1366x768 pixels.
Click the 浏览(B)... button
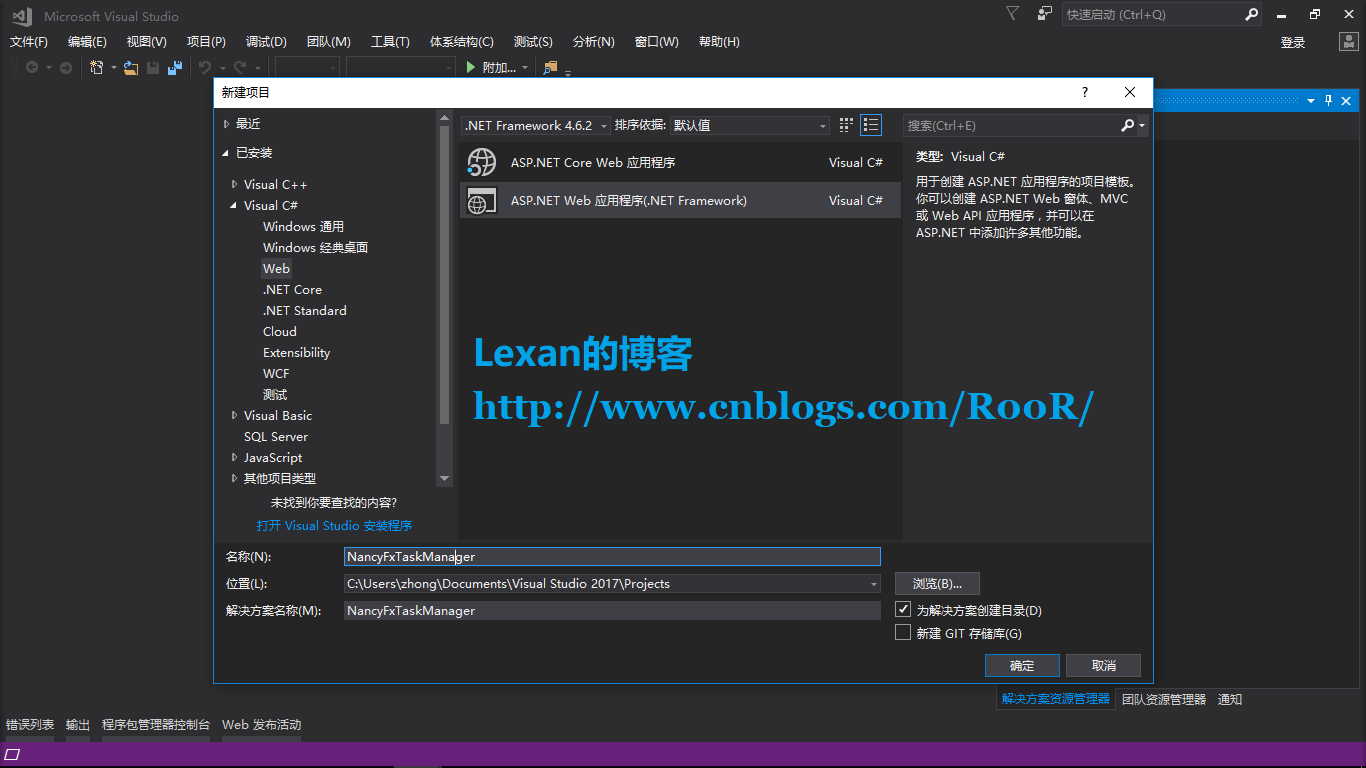tap(937, 584)
